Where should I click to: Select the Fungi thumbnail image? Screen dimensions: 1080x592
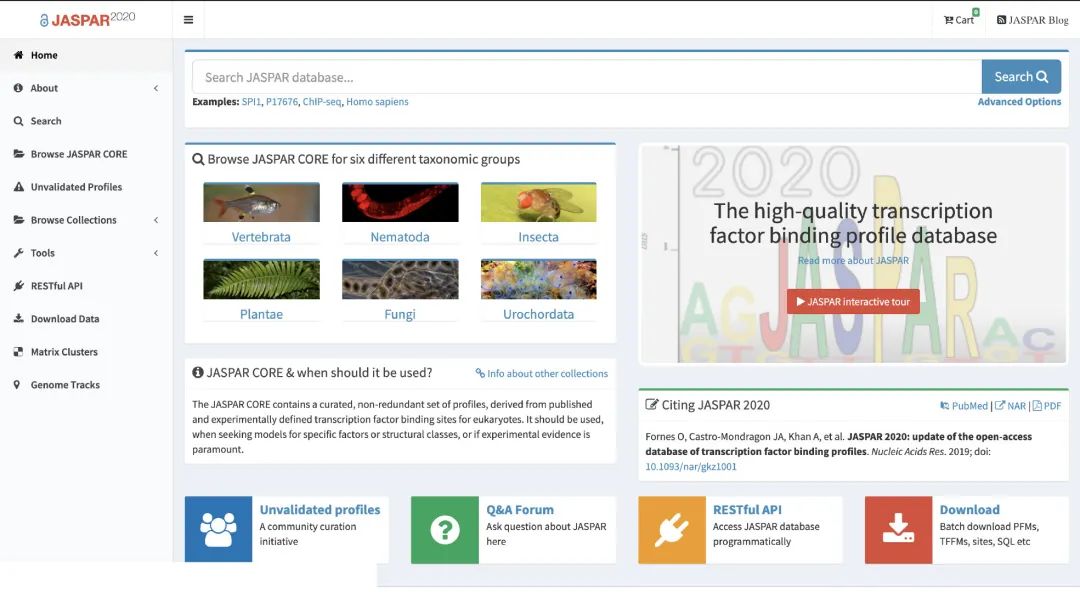point(400,279)
